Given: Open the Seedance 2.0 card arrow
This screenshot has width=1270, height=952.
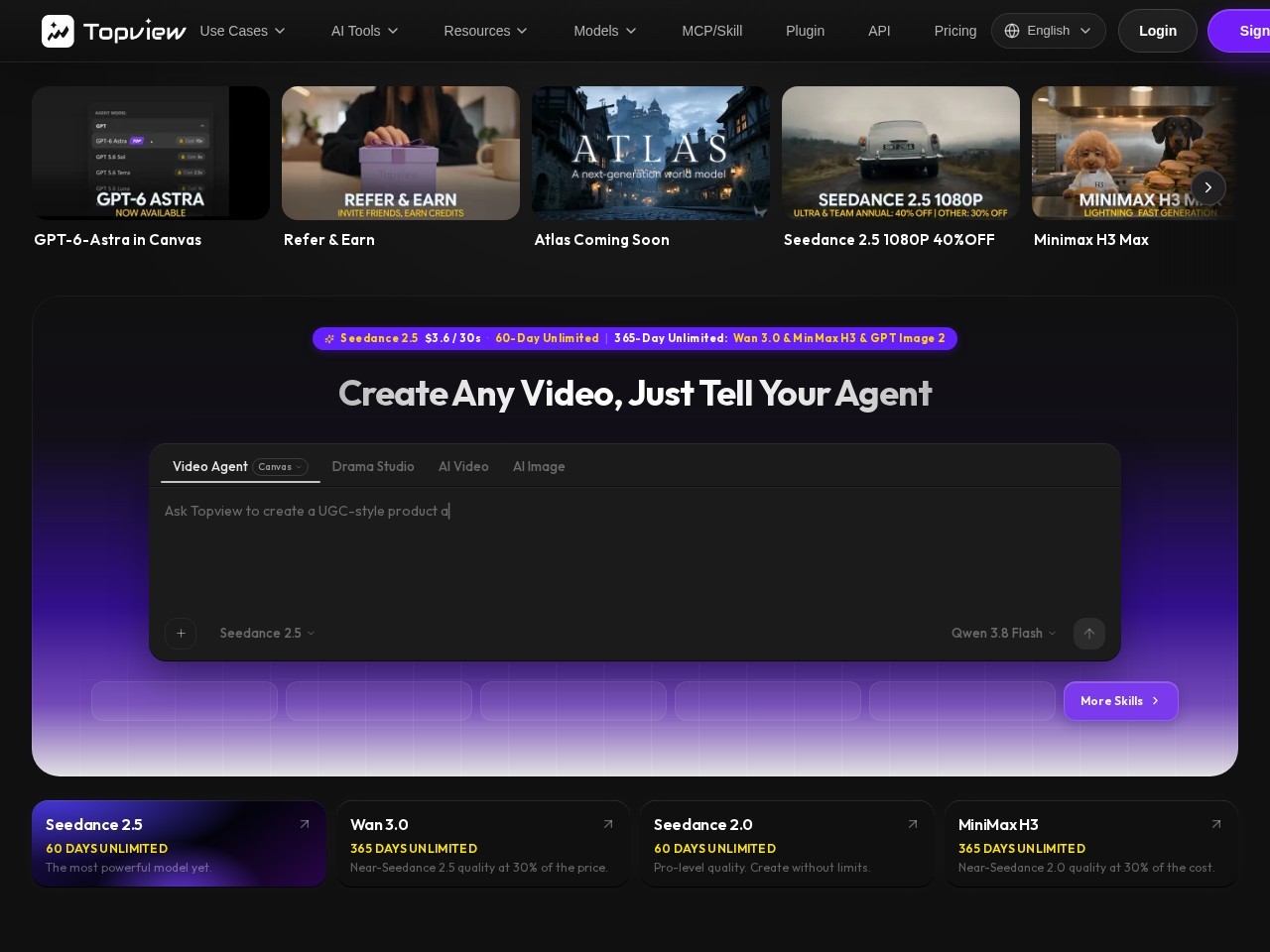Looking at the screenshot, I should pos(913,824).
